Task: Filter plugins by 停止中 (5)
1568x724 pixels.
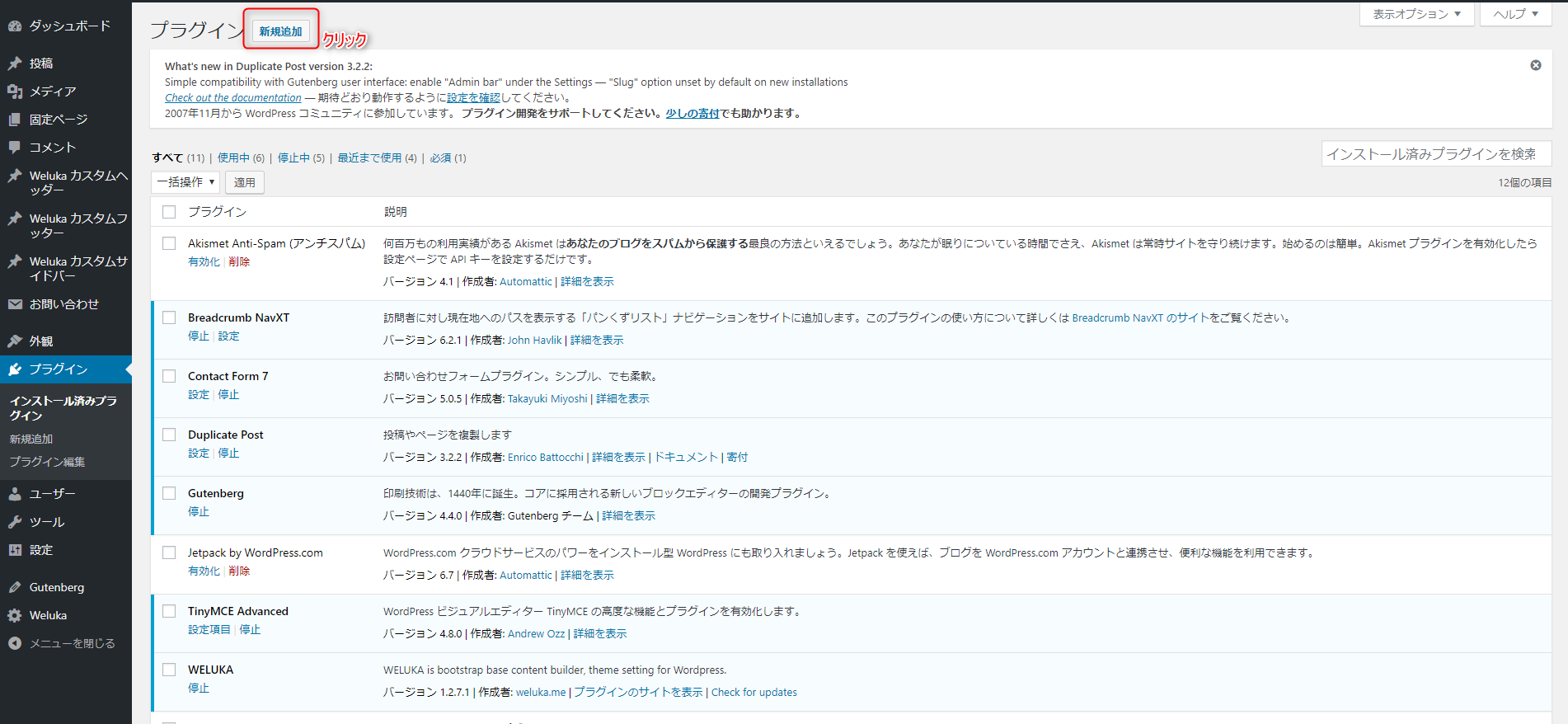Action: click(301, 158)
